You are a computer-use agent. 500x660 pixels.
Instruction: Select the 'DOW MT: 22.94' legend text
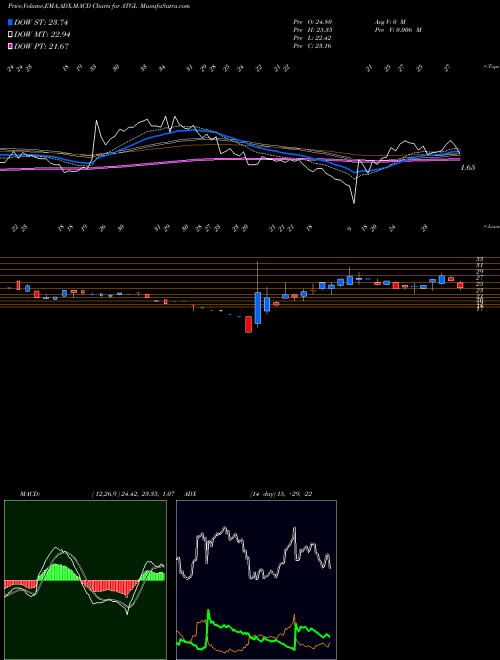42,35
